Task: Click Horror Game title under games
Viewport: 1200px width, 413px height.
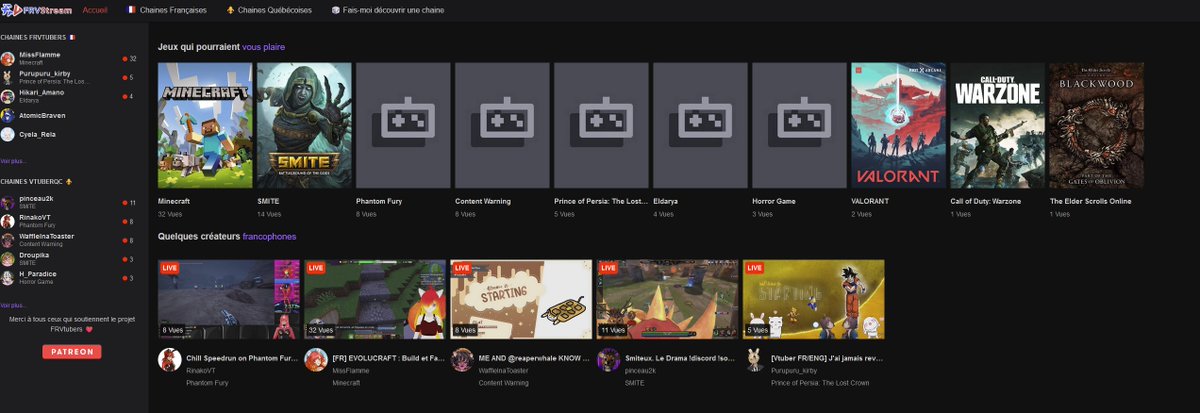Action: (774, 201)
